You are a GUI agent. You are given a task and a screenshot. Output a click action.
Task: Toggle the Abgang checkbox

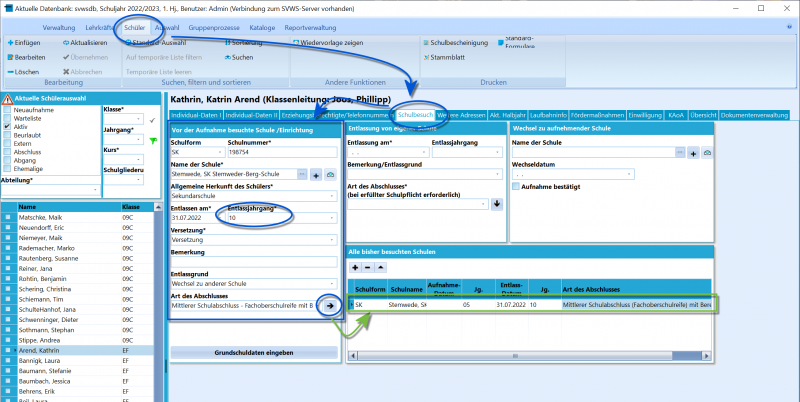coord(7,160)
